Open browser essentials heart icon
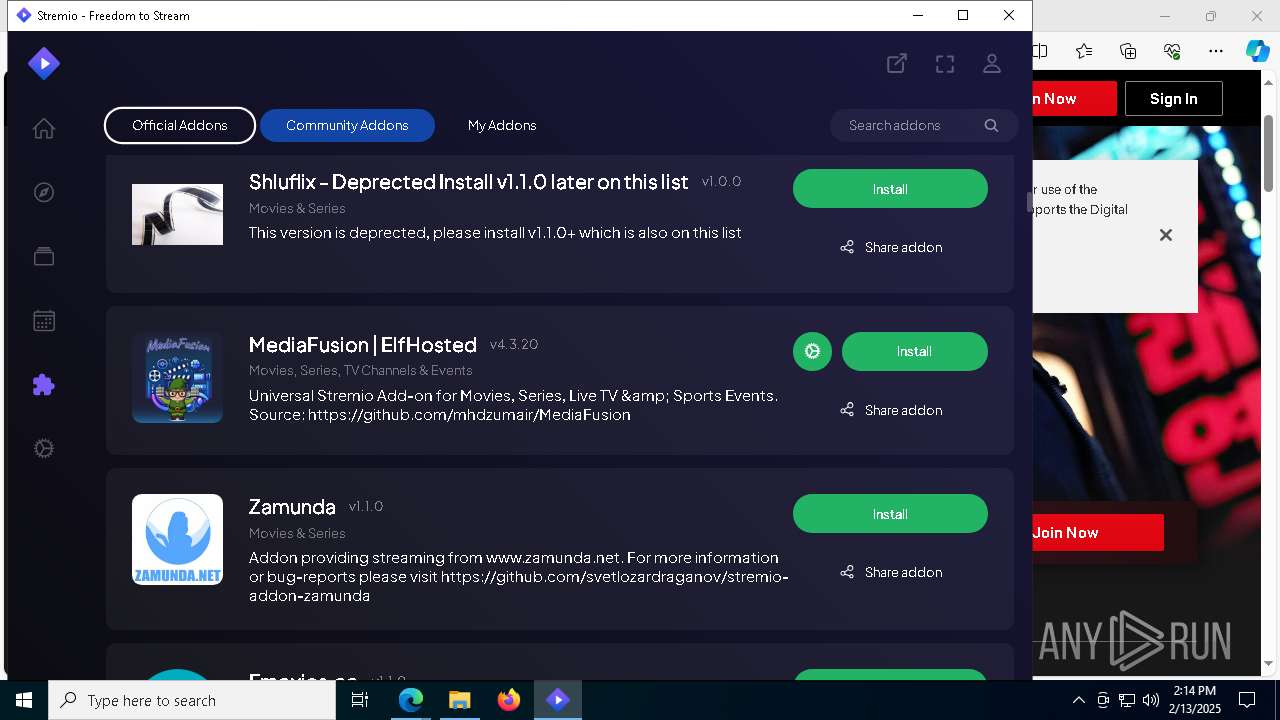 [x=1172, y=51]
